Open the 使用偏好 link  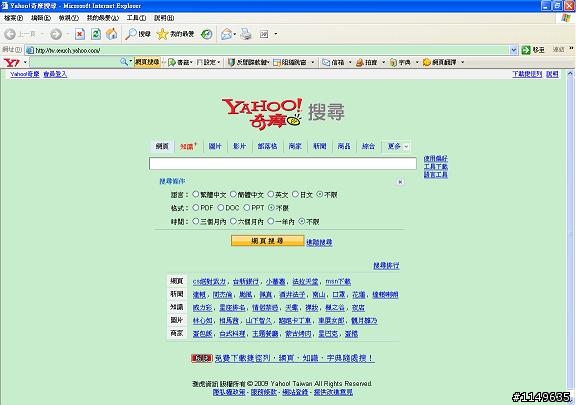point(436,159)
